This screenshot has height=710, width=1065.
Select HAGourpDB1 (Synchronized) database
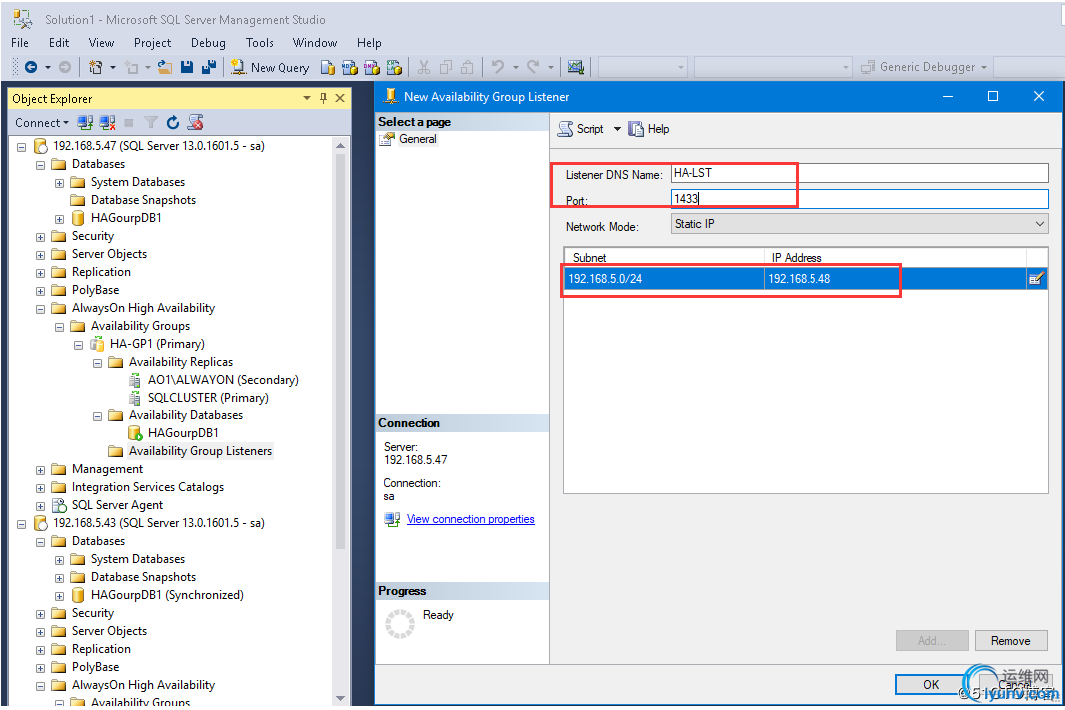click(167, 595)
